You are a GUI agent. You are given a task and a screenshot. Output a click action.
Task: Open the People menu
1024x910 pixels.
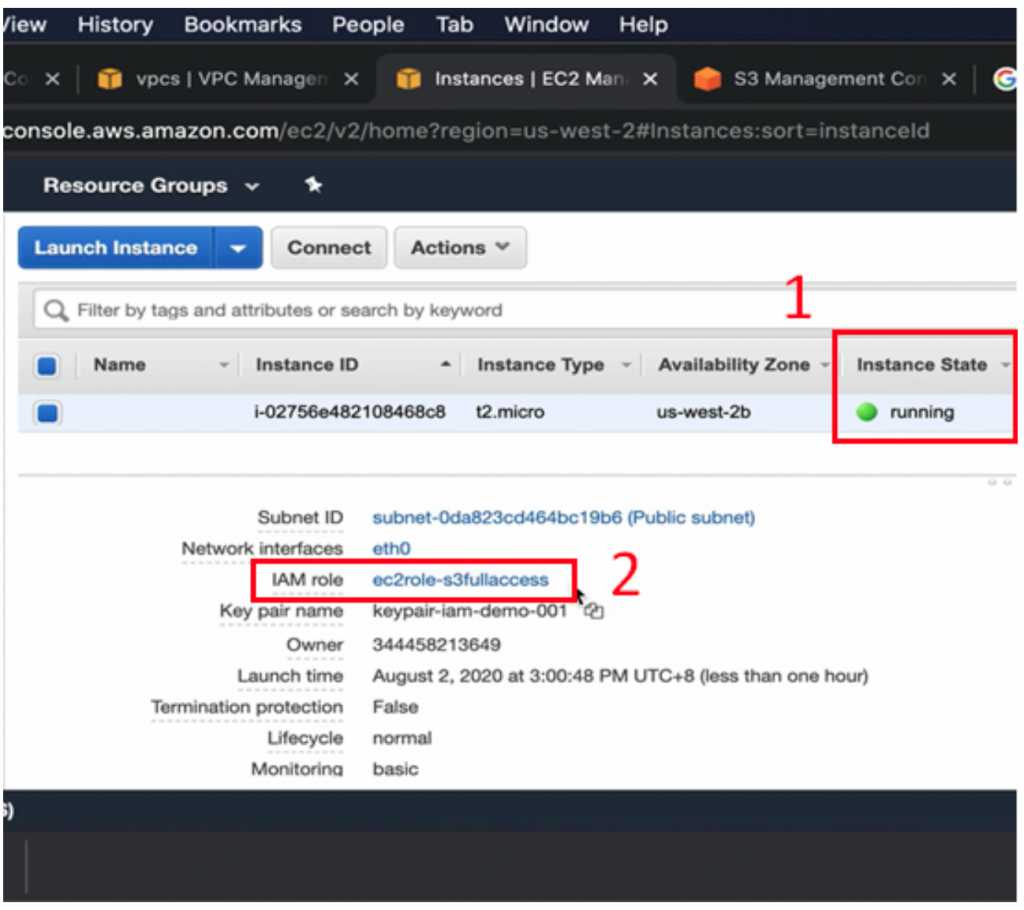pos(368,25)
